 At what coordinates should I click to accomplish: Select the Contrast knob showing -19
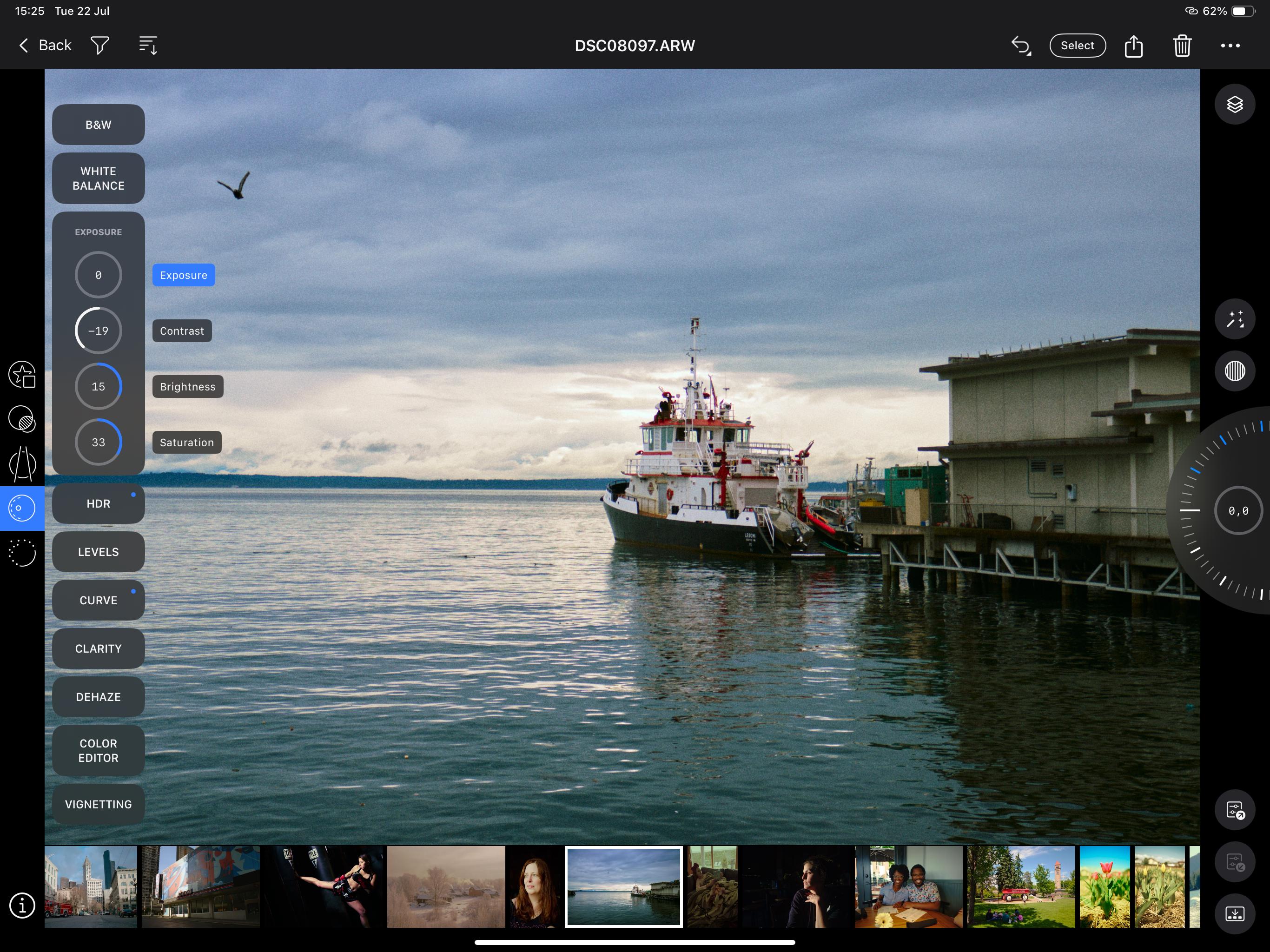tap(98, 331)
